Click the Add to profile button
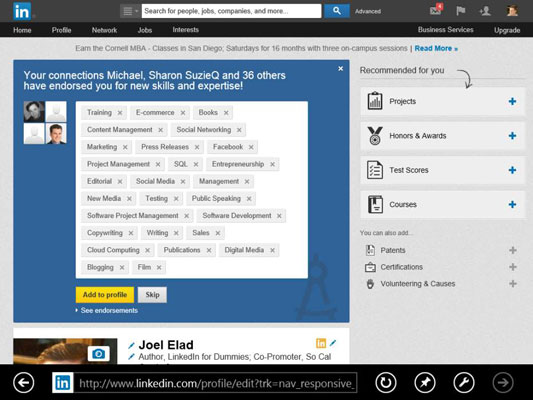The image size is (533, 400). pos(105,295)
